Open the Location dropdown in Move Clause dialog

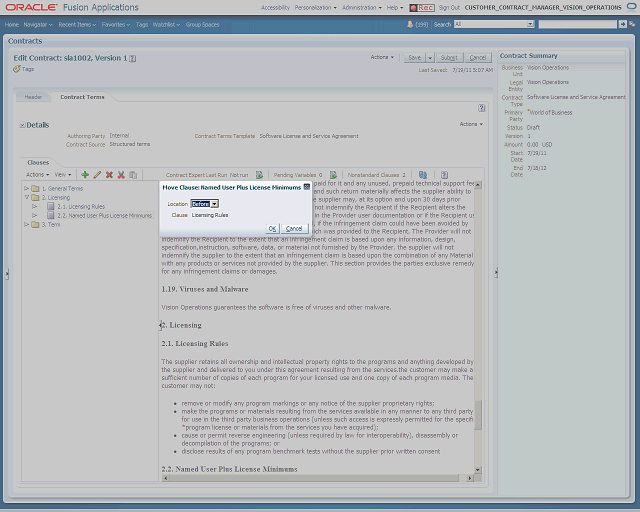pos(214,204)
